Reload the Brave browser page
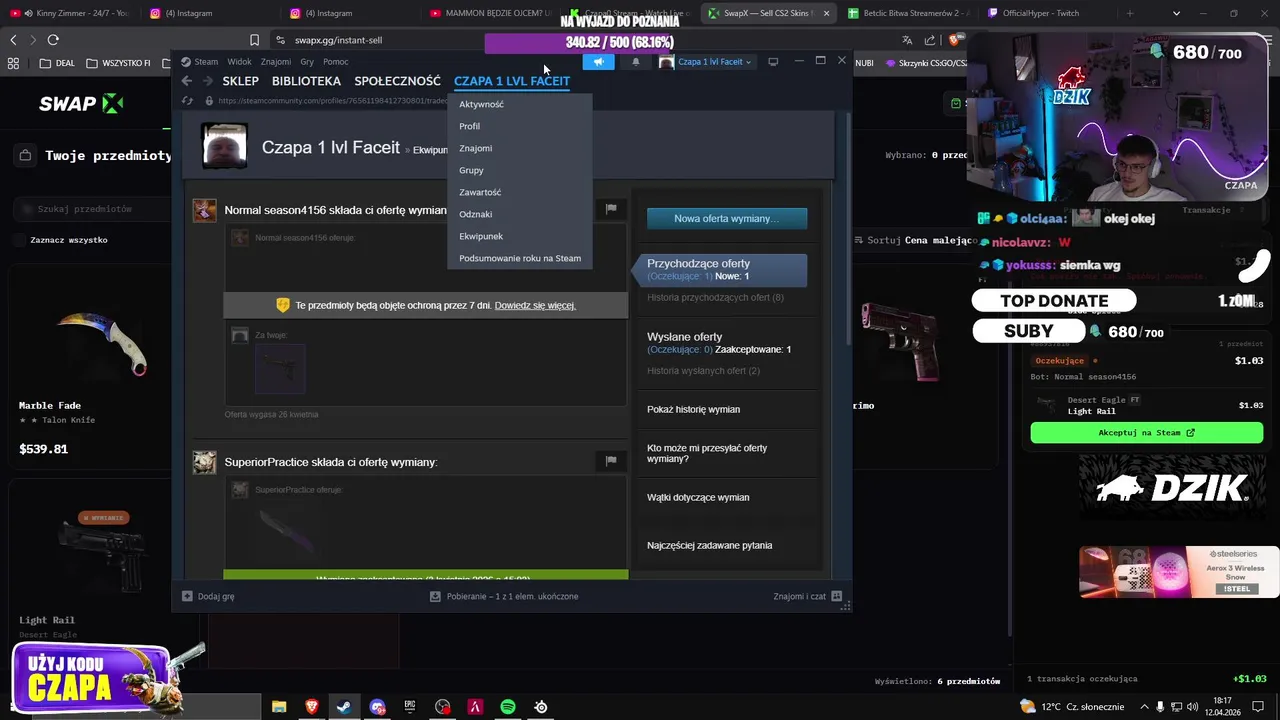 click(53, 40)
